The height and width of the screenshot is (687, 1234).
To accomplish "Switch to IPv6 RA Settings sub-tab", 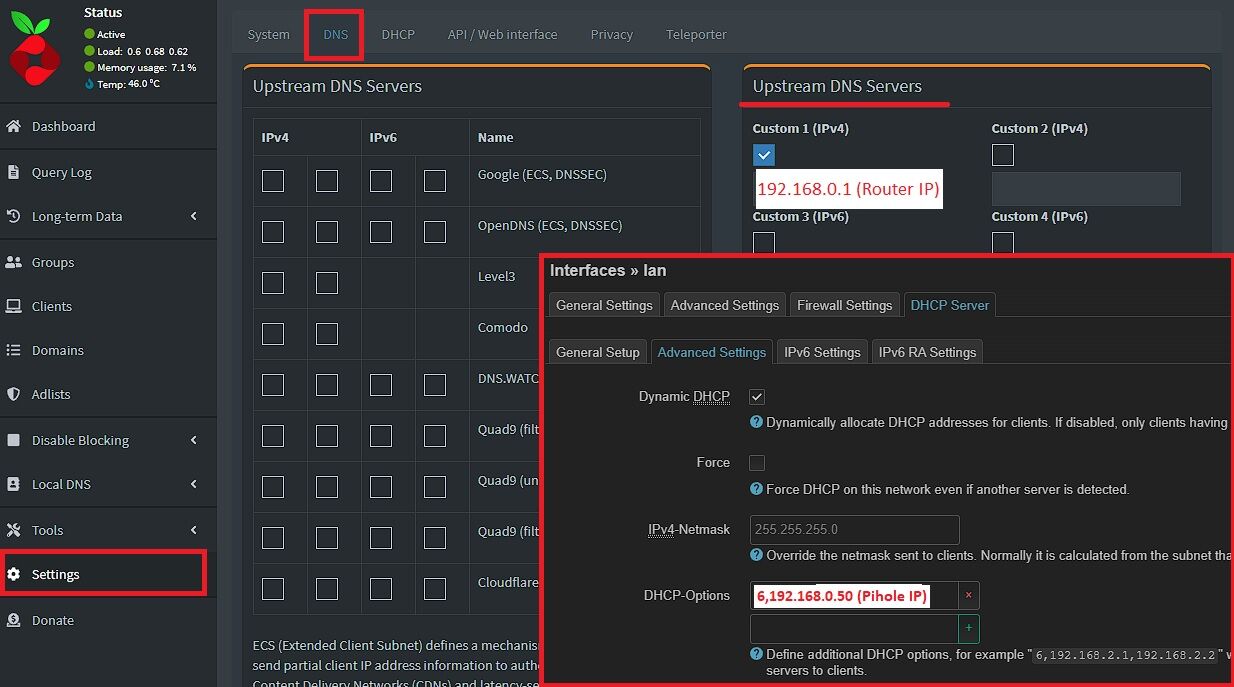I will click(x=927, y=352).
